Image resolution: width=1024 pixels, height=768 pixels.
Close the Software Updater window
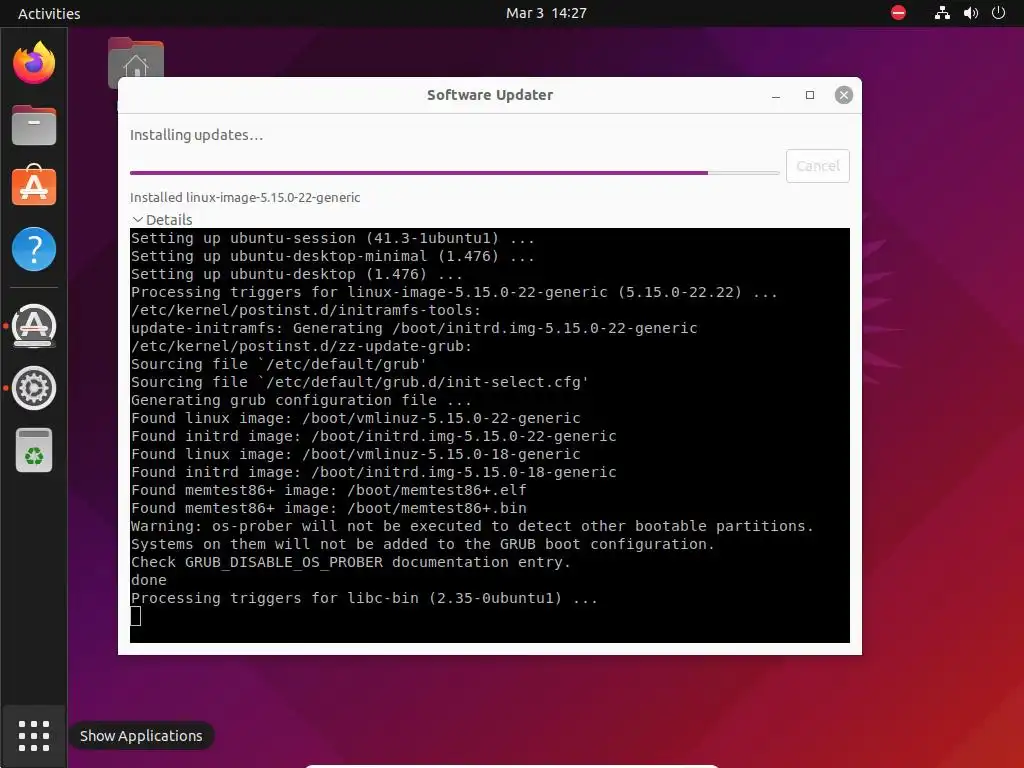click(844, 95)
